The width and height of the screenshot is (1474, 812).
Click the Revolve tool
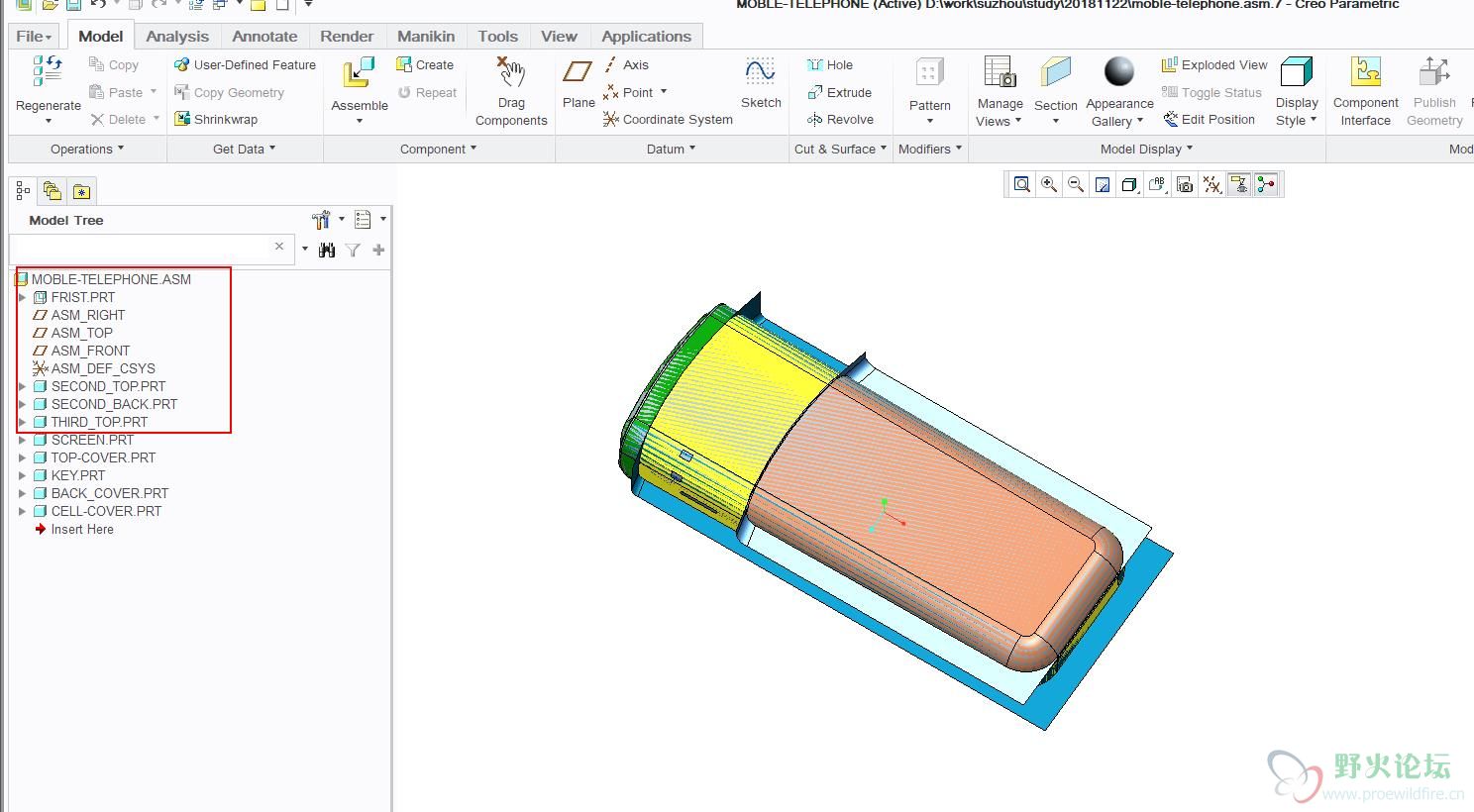(841, 119)
